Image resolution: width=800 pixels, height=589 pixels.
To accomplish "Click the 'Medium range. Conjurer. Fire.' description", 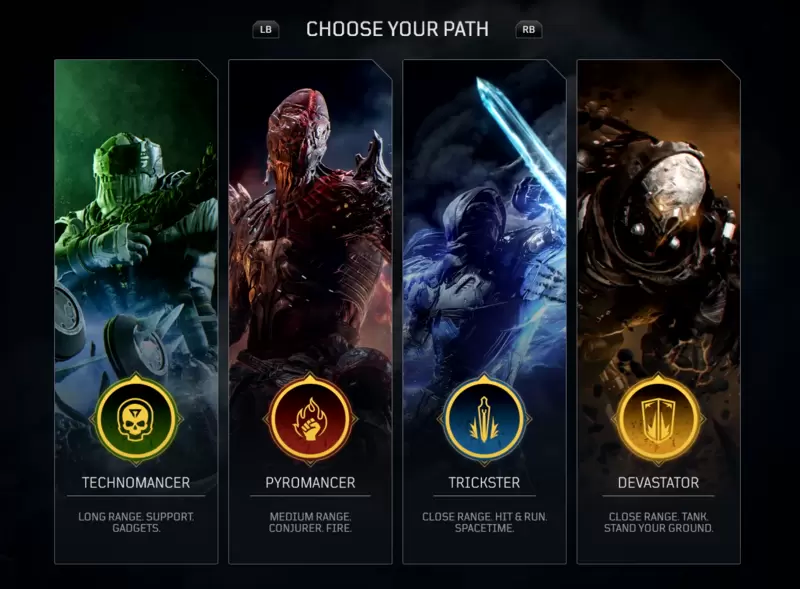I will pyautogui.click(x=310, y=522).
